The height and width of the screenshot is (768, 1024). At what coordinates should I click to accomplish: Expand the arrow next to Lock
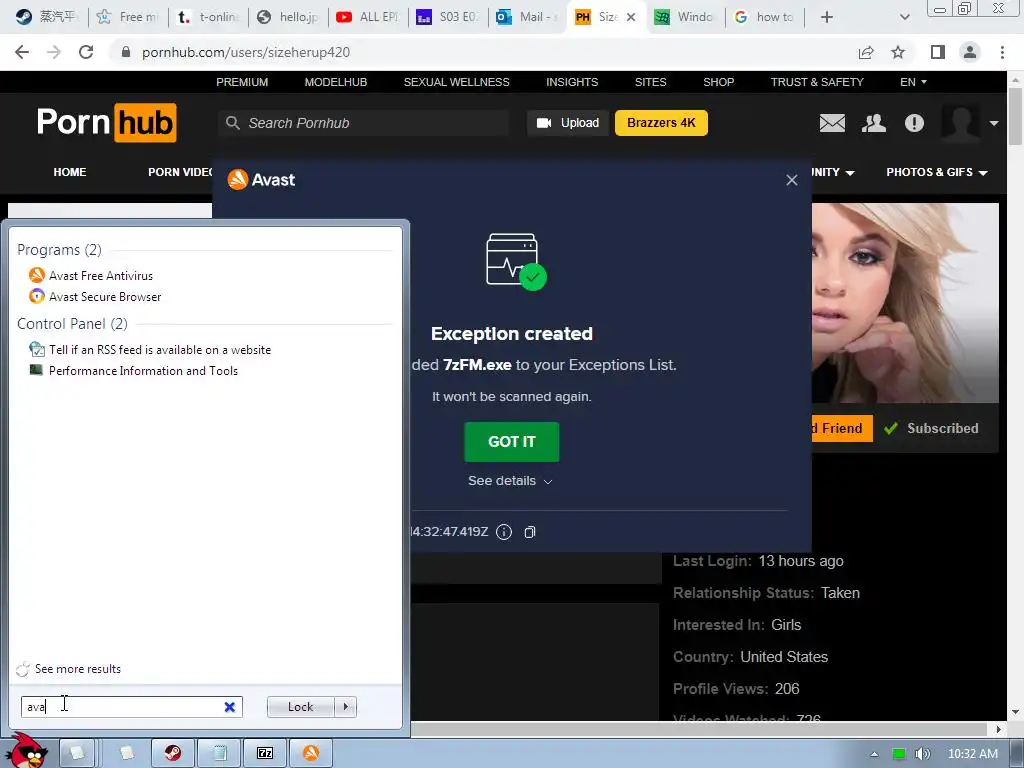pyautogui.click(x=345, y=707)
